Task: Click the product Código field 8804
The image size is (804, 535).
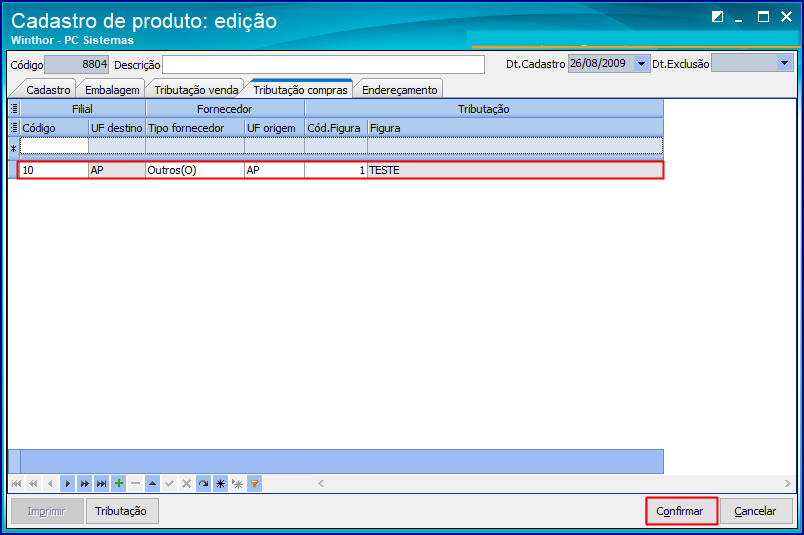Action: [76, 65]
